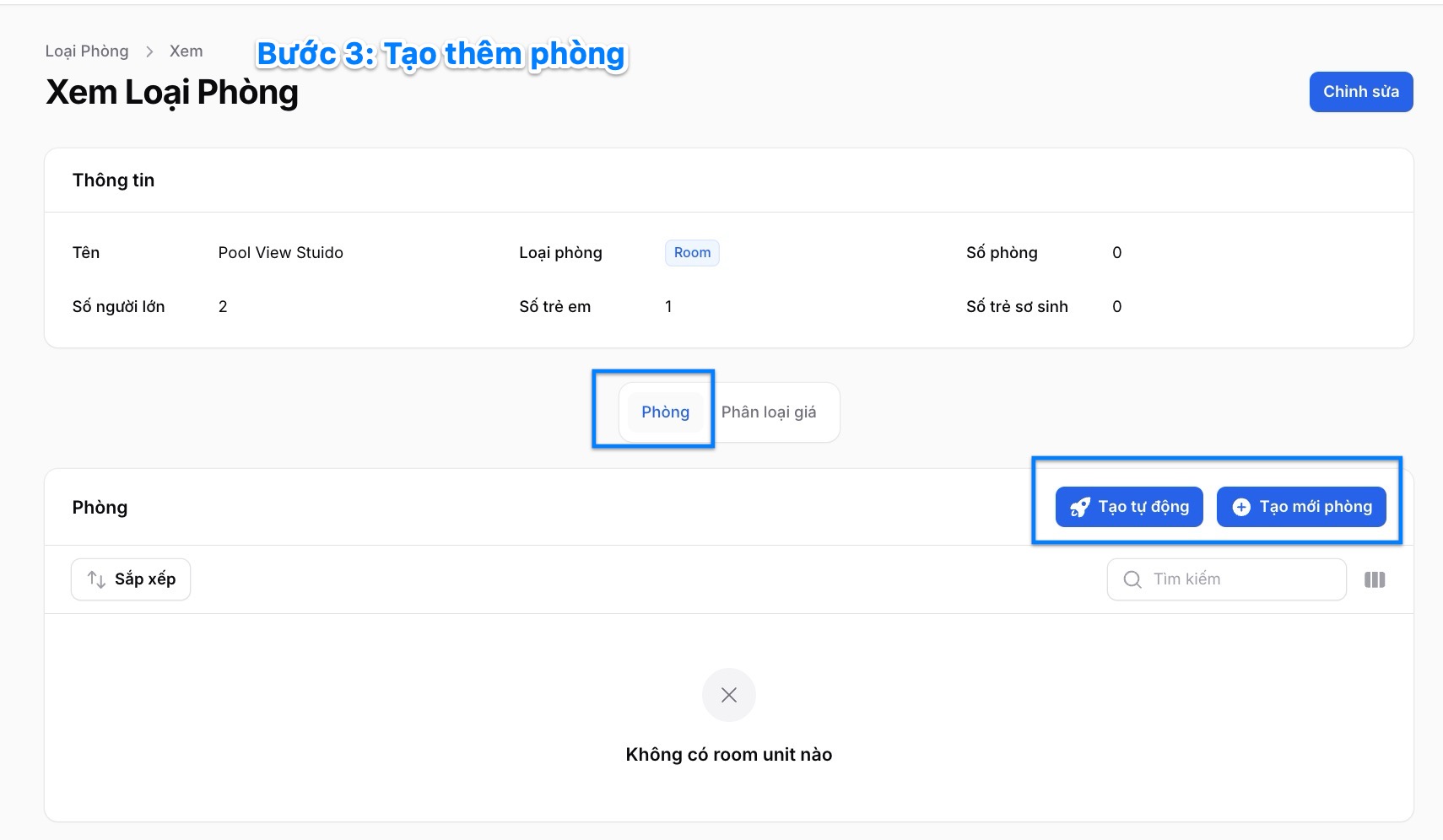Open the Sắp xếp sort dropdown
The height and width of the screenshot is (840, 1443).
coord(131,579)
